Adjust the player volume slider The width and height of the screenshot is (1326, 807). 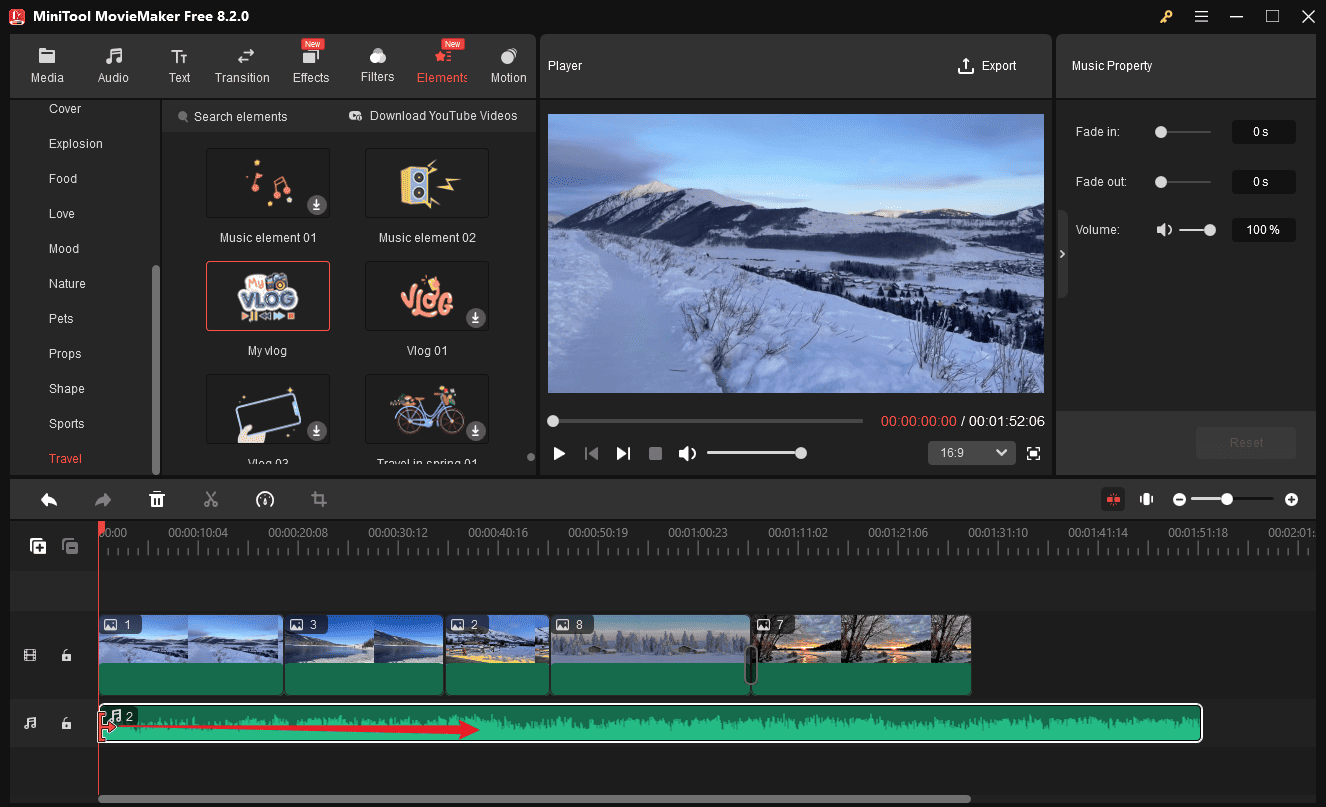coord(756,454)
